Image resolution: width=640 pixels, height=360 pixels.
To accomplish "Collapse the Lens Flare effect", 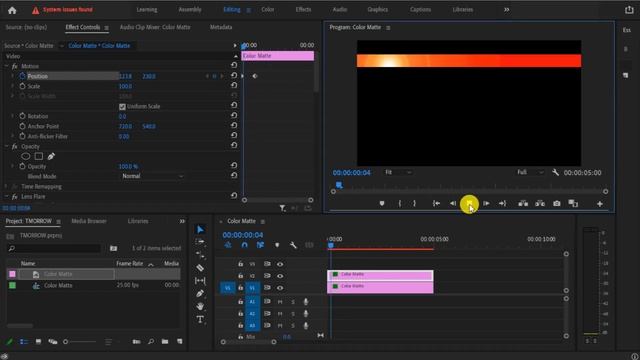I will pyautogui.click(x=7, y=196).
